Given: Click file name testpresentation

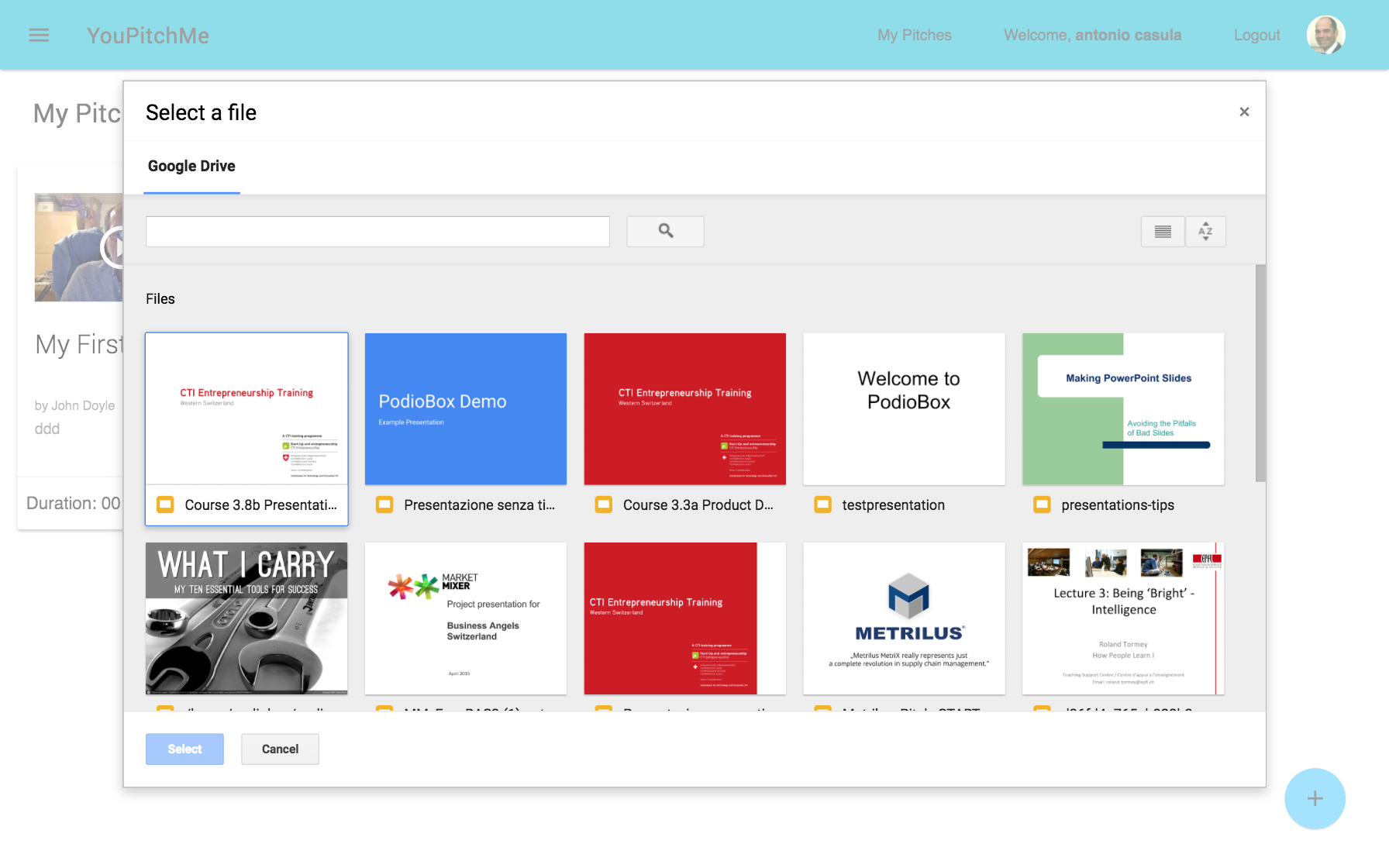Looking at the screenshot, I should pyautogui.click(x=893, y=505).
